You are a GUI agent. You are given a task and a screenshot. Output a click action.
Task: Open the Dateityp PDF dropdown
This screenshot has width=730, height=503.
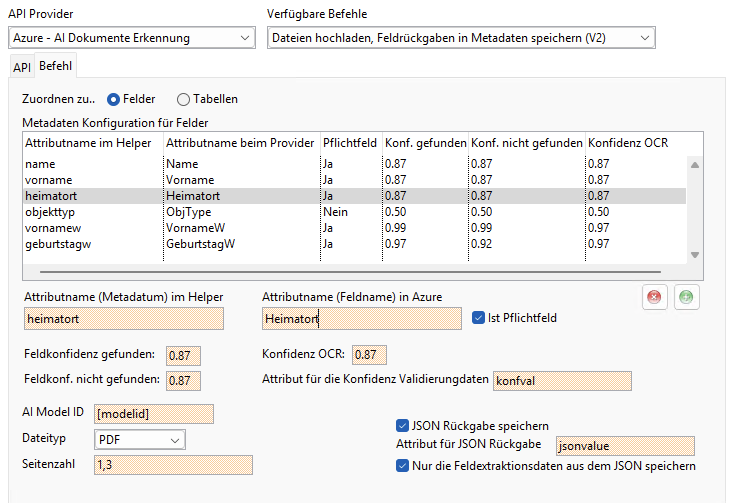[139, 439]
